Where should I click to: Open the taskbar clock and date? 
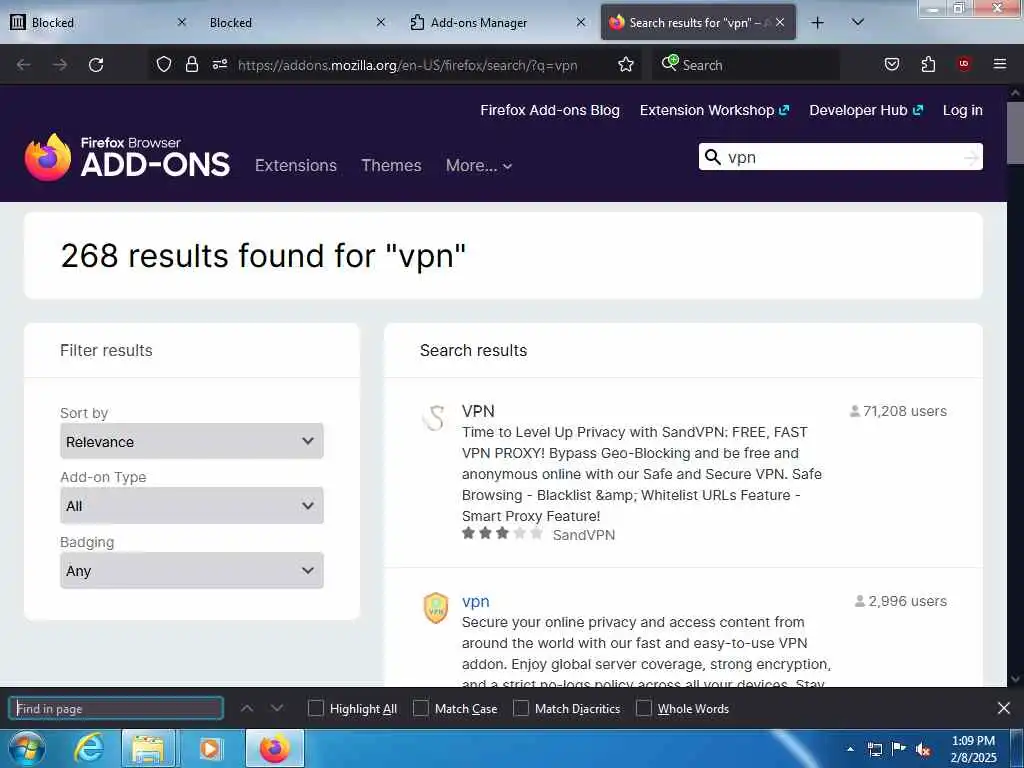coord(973,749)
